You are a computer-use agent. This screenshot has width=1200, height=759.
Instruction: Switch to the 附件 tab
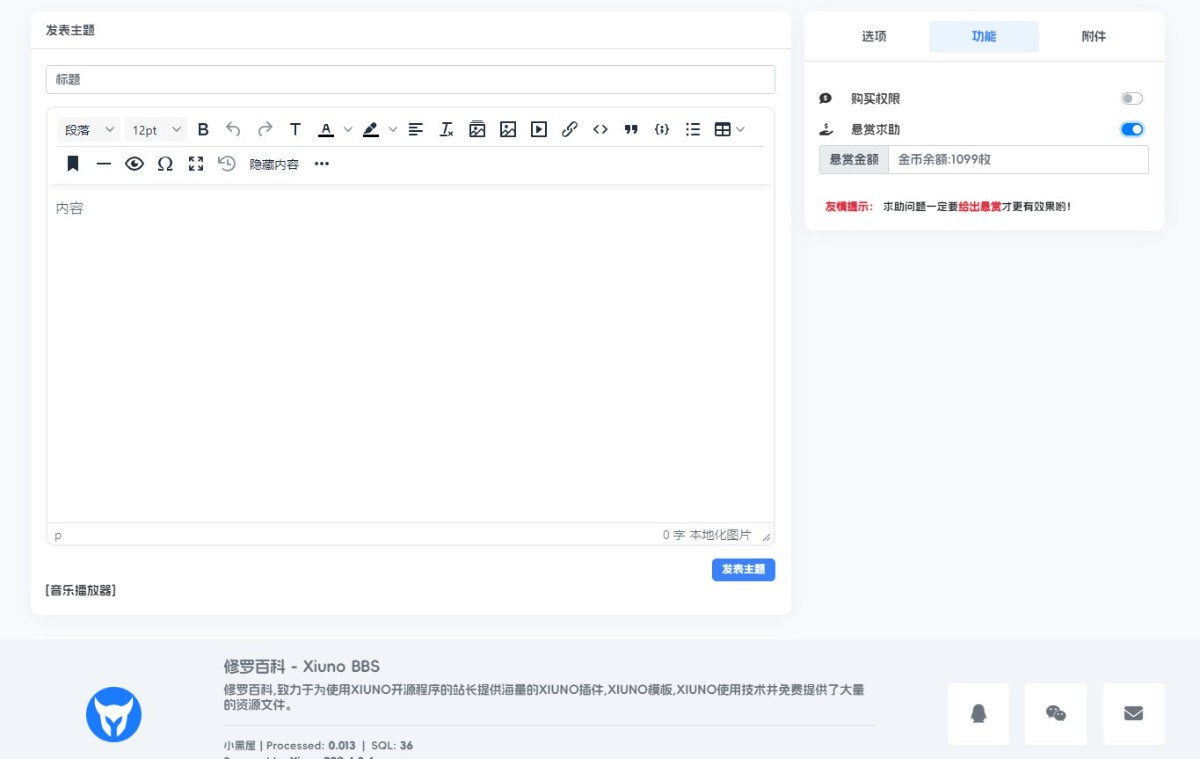pyautogui.click(x=1094, y=36)
